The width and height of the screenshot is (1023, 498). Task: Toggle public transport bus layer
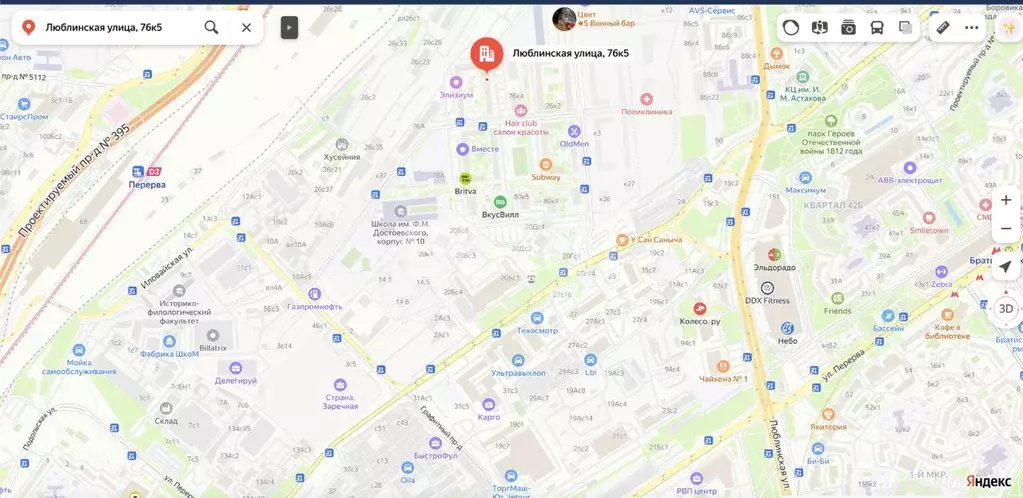(x=876, y=27)
